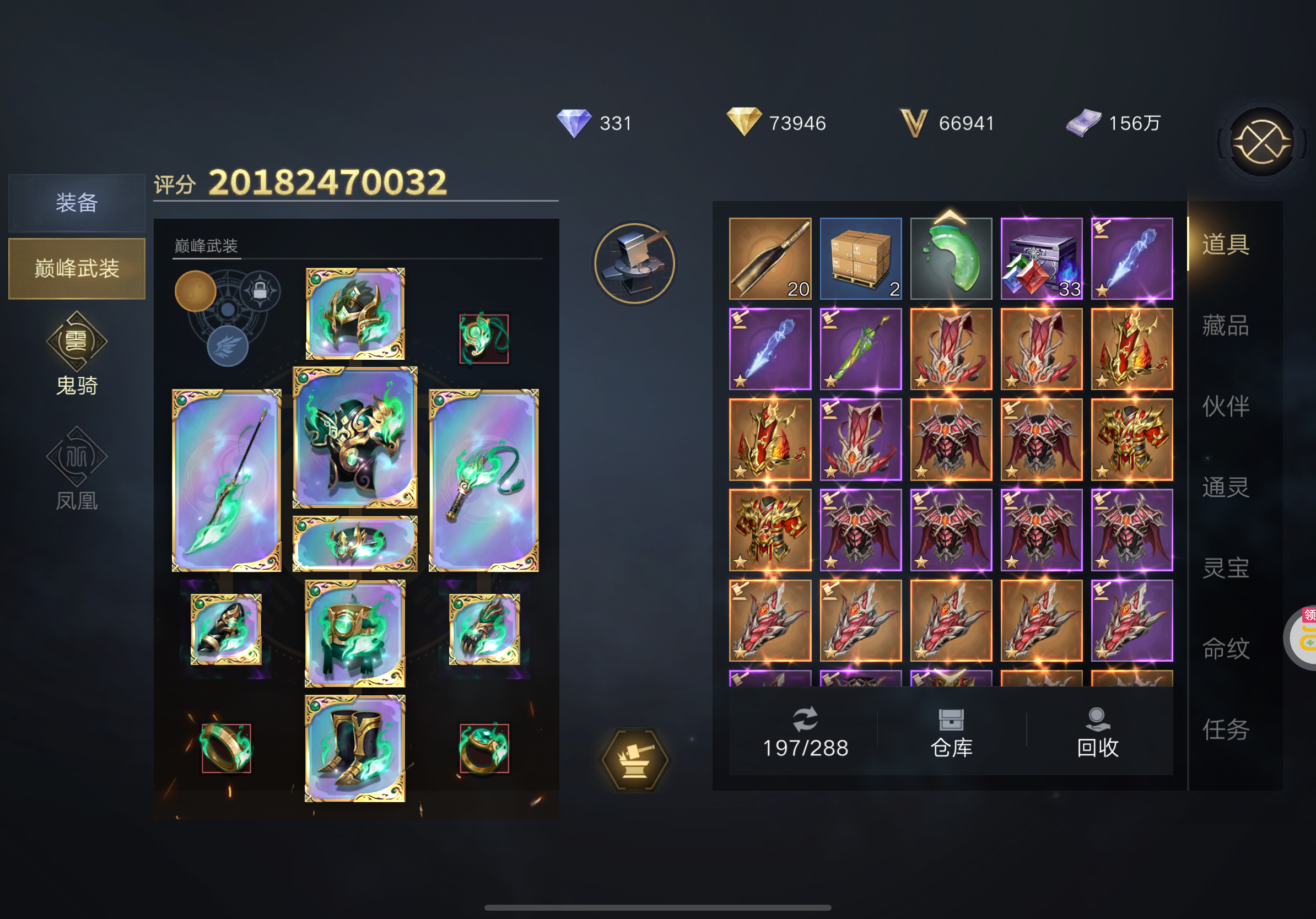Toggle the blue wing emblem slot
The image size is (1316, 919).
point(228,346)
